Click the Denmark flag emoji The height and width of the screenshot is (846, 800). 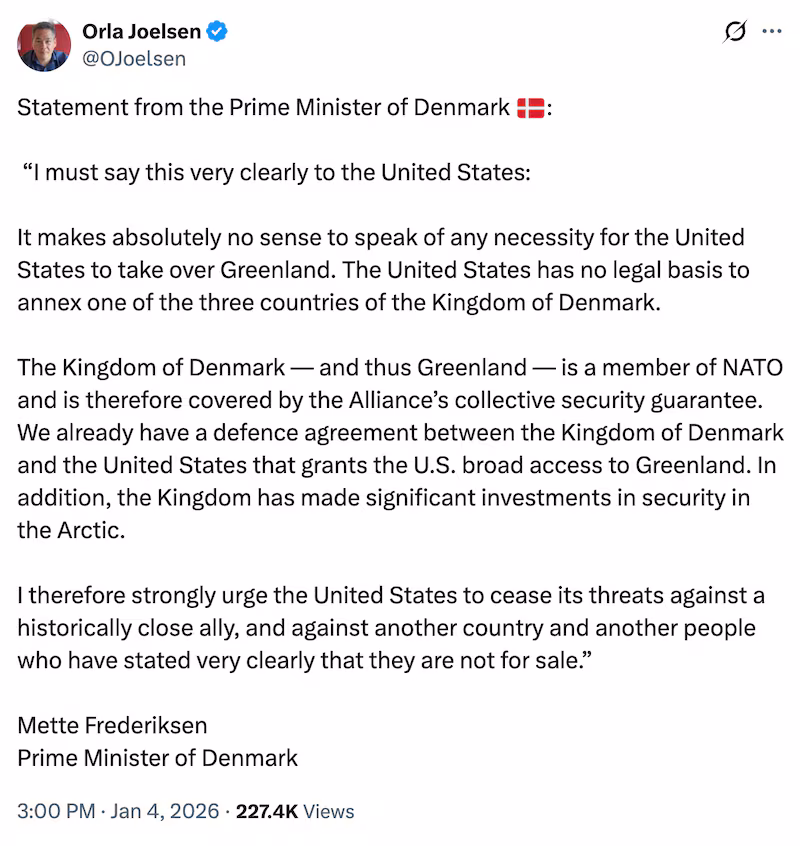click(530, 108)
